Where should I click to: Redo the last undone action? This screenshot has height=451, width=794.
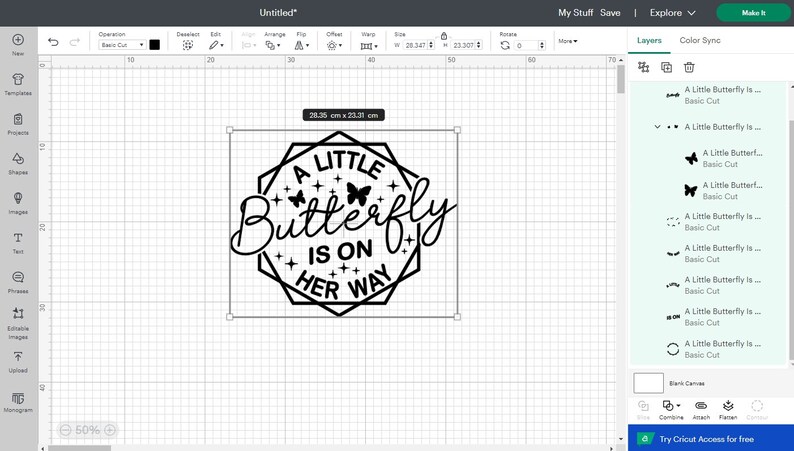pos(74,42)
